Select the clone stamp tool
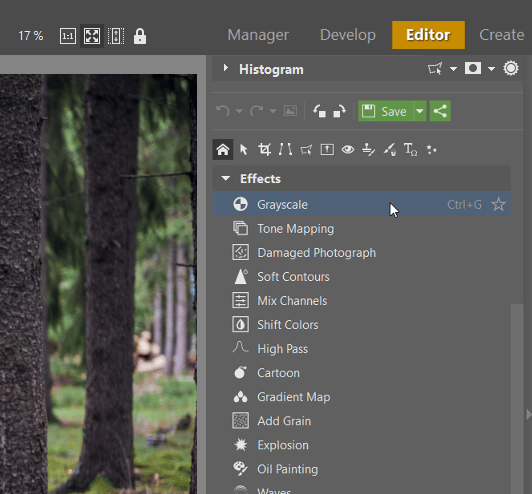This screenshot has width=532, height=494. pyautogui.click(x=368, y=149)
